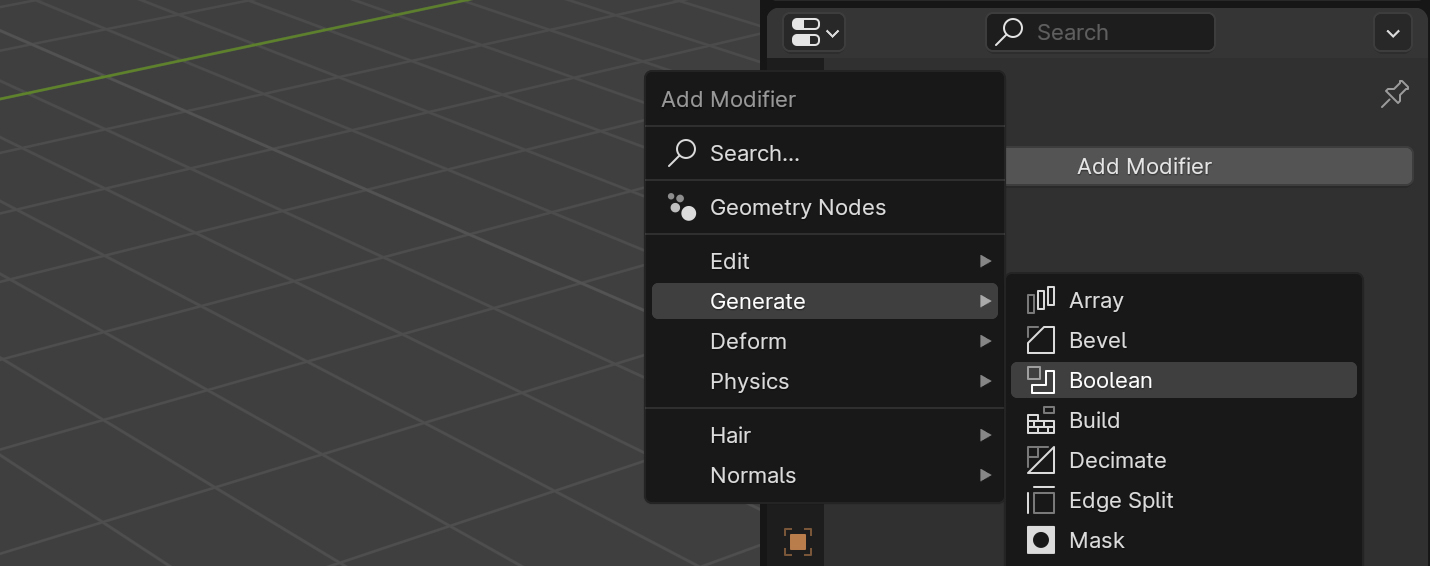Click the Decimate modifier icon

1041,460
